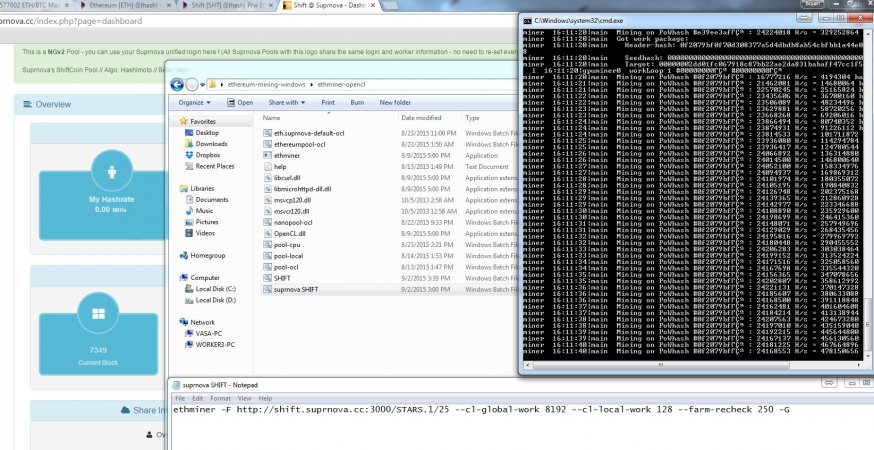Open Notepad Edit menu
Viewport: 874px width, 450px height.
197,399
